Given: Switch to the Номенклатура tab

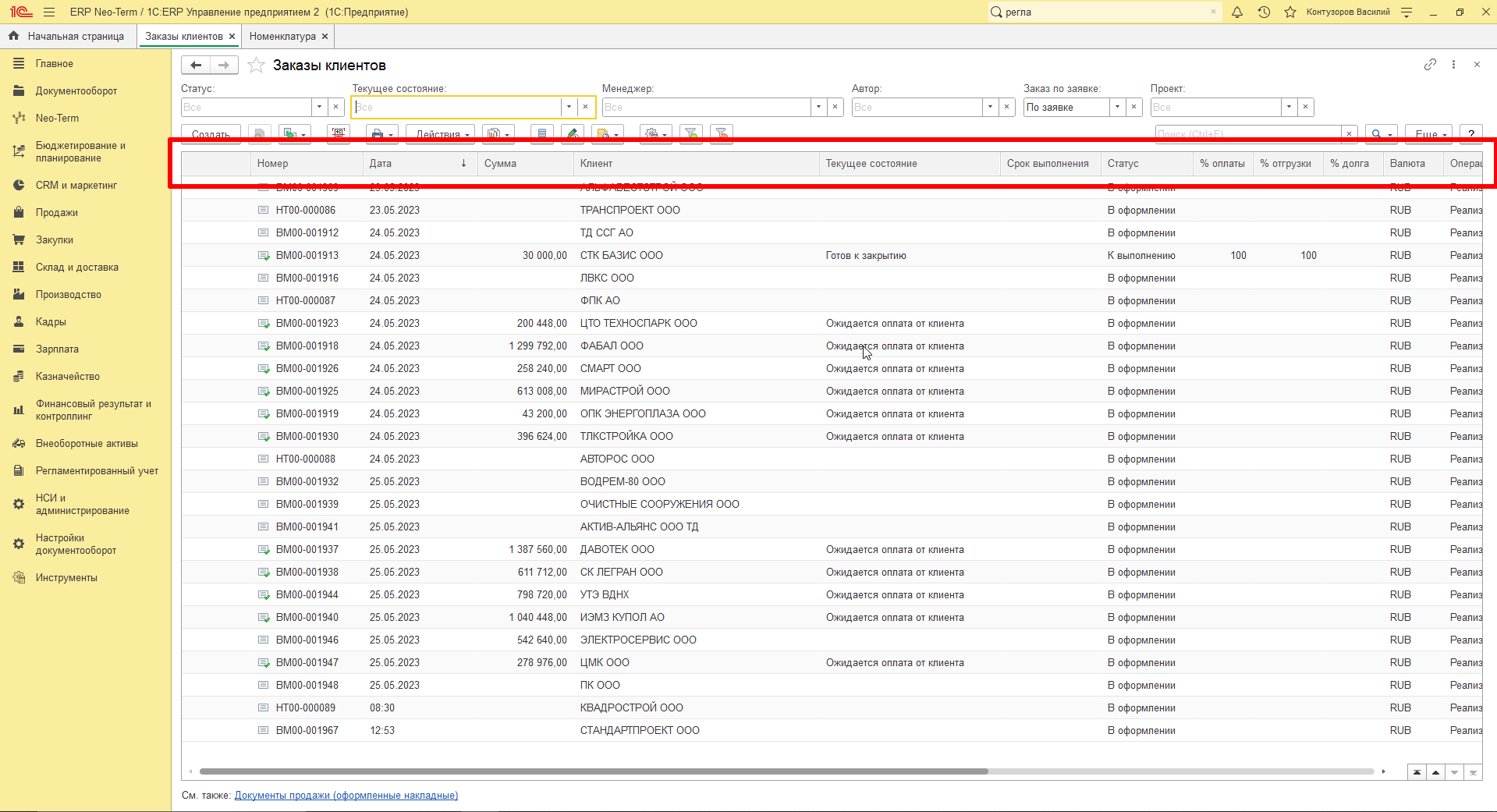Looking at the screenshot, I should coord(282,37).
